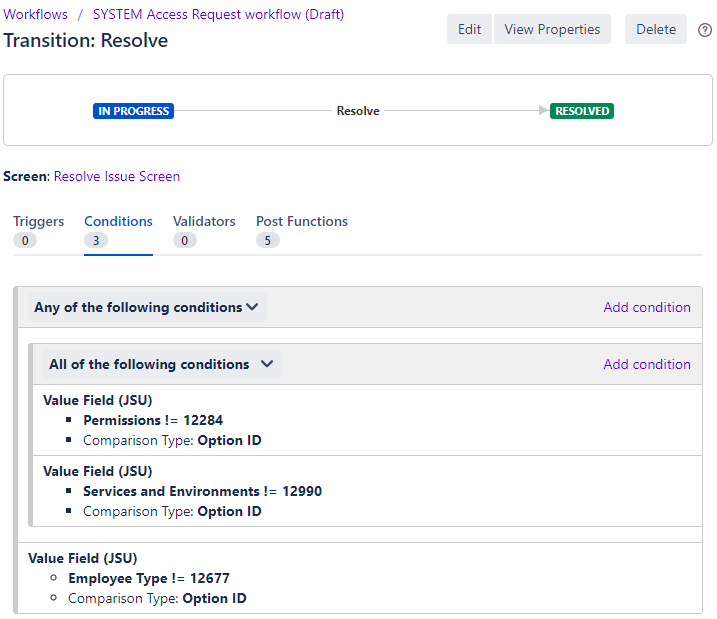The image size is (717, 619).
Task: Select the Services and Environments condition
Action: point(202,491)
